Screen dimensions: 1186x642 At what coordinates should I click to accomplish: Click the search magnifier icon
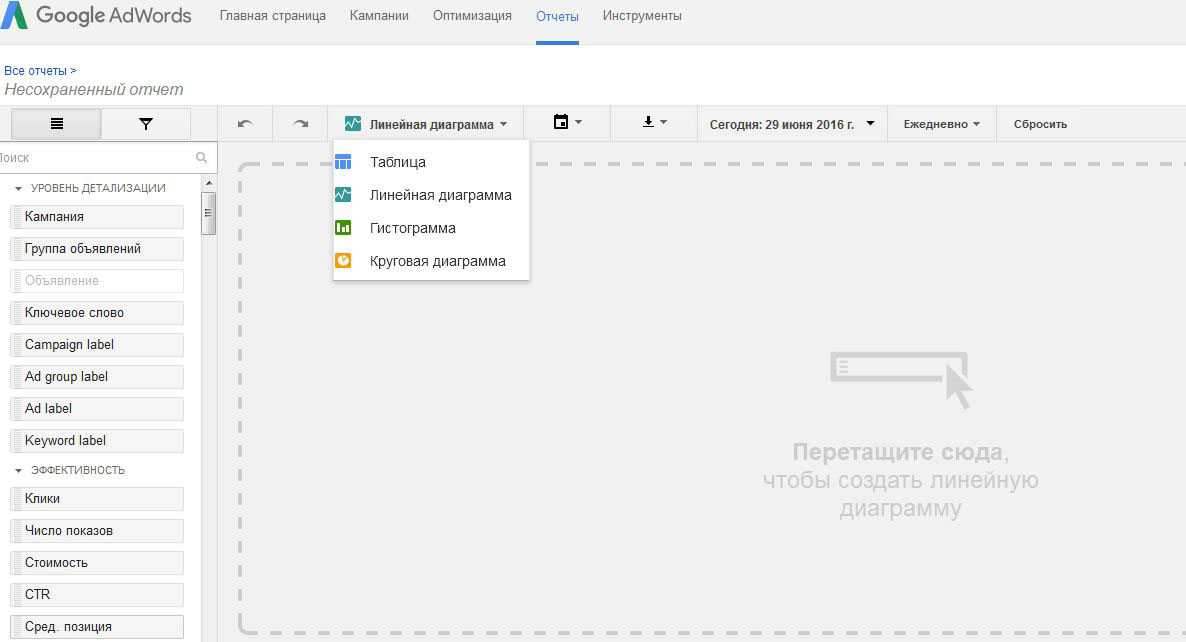click(201, 157)
